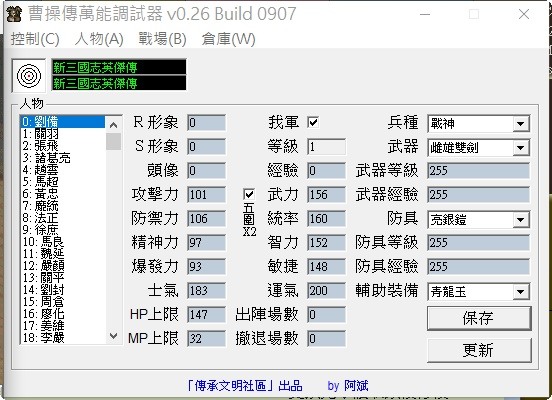The width and height of the screenshot is (552, 400).
Task: Select 18: 李嚴 in character list
Action: 63,337
